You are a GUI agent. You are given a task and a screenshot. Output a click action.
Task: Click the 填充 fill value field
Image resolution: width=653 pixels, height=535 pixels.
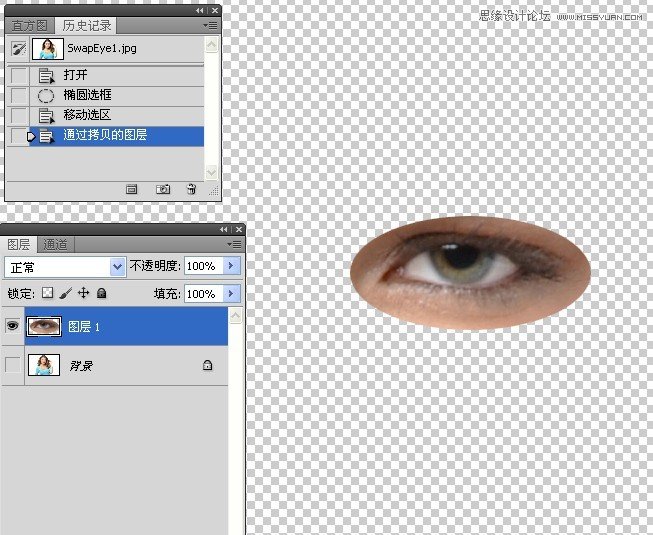[204, 294]
